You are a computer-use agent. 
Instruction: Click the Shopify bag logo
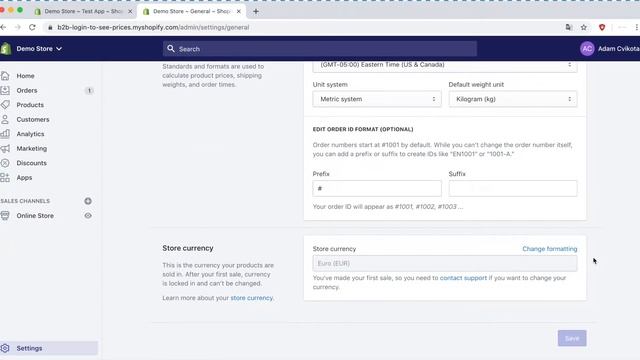(x=6, y=49)
